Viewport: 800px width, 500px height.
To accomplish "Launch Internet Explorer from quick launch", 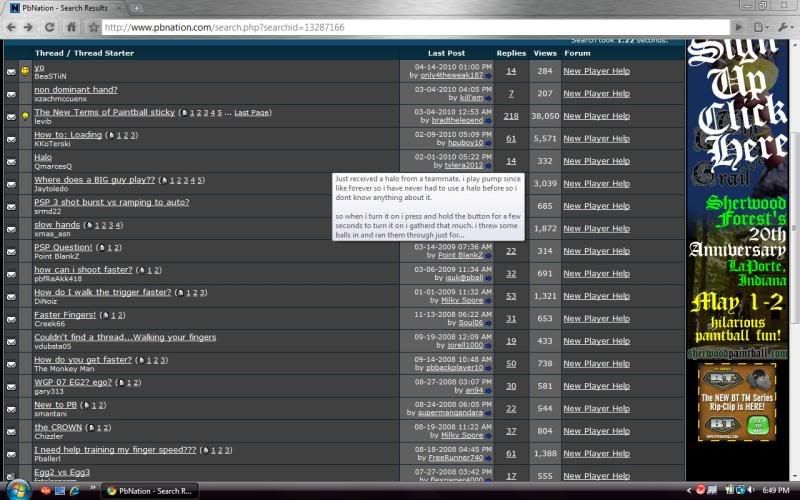I will pyautogui.click(x=74, y=491).
